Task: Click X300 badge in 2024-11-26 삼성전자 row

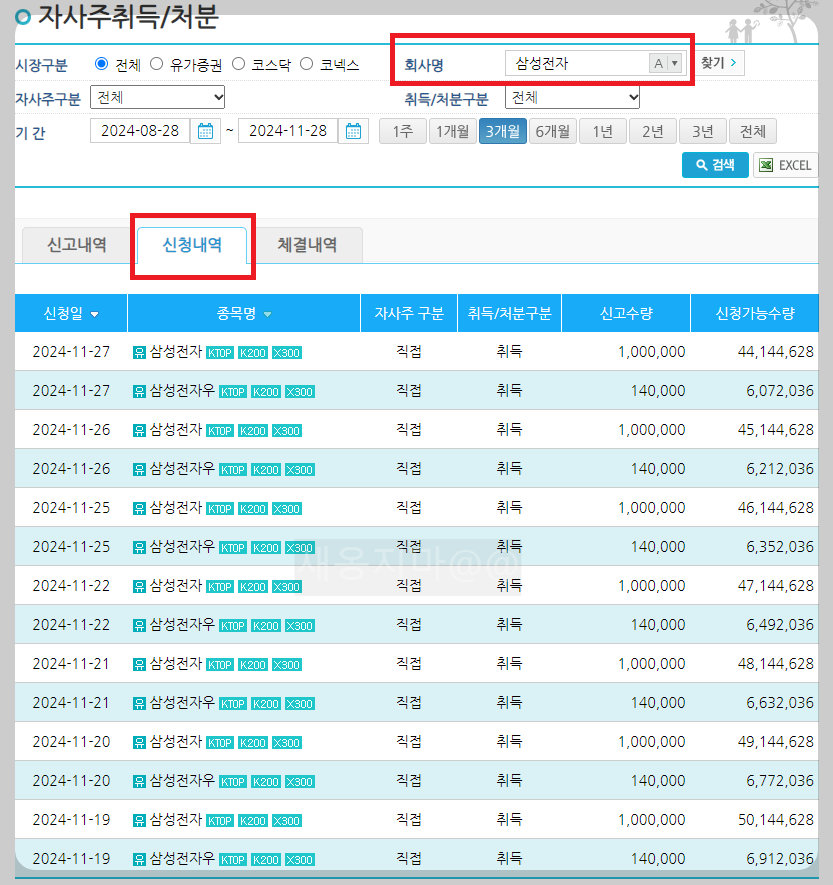Action: tap(287, 431)
